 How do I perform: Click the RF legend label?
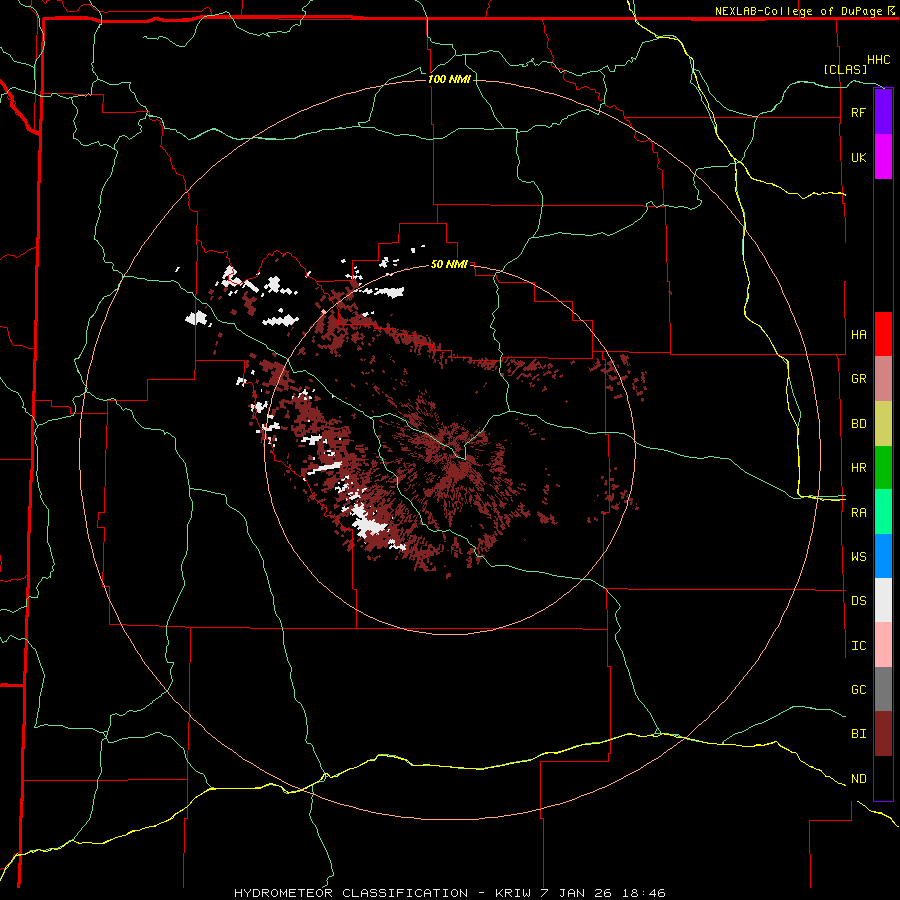[858, 112]
